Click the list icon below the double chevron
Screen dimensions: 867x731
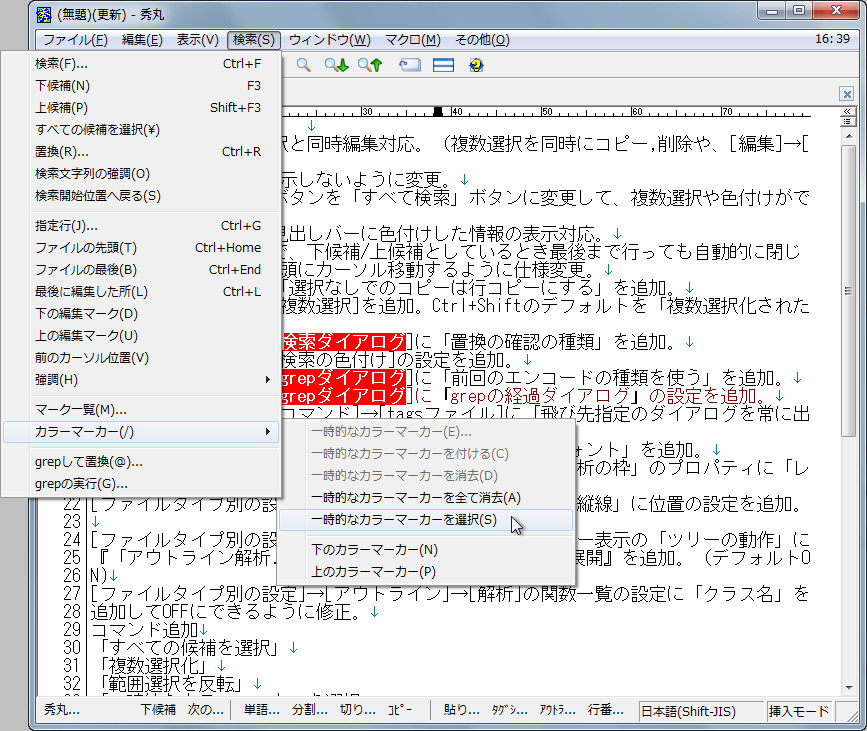(x=847, y=121)
